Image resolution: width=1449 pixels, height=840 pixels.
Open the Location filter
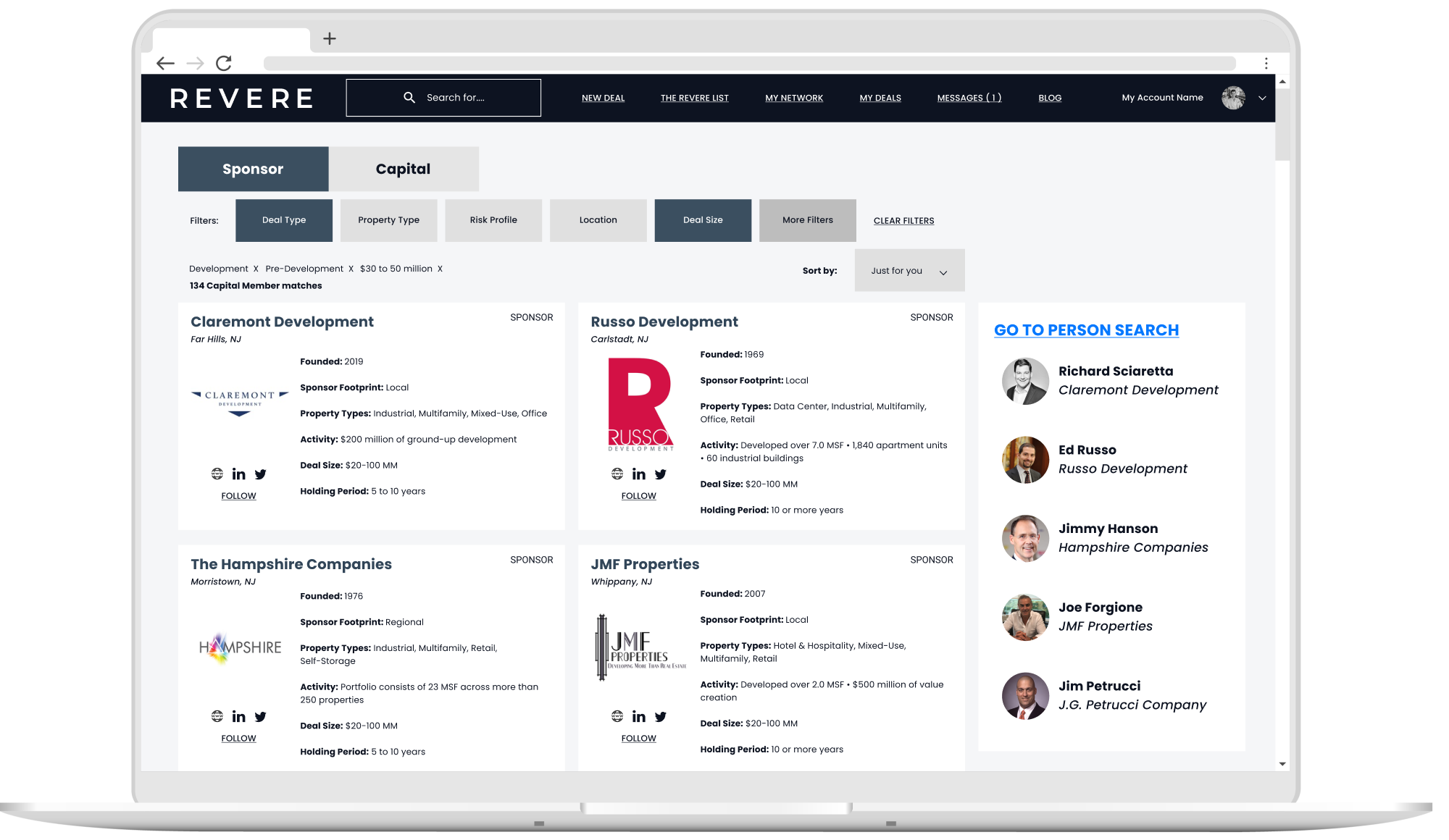pos(598,220)
